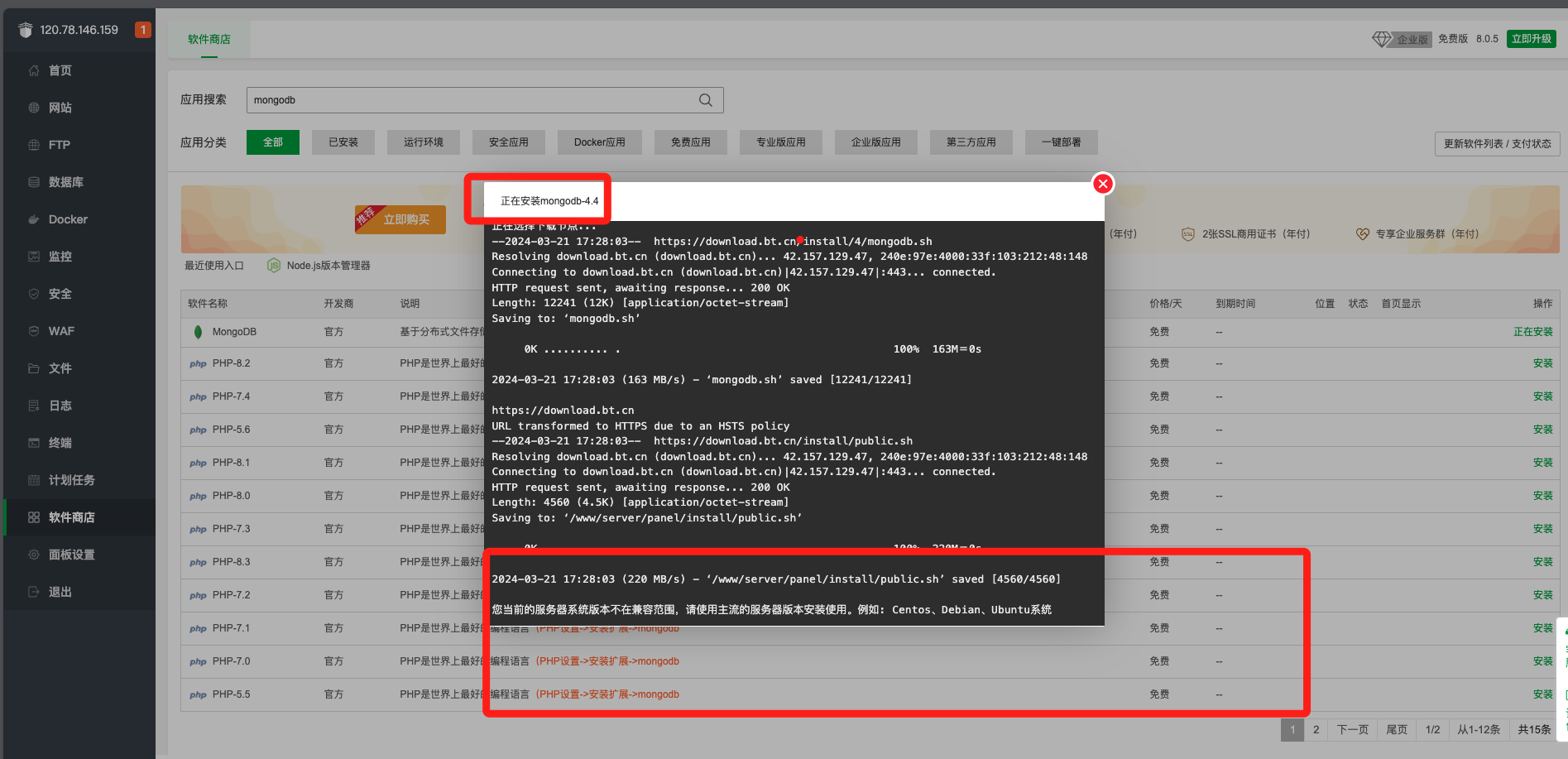The height and width of the screenshot is (759, 1568).
Task: Click the Docker whale icon in sidebar
Action: [34, 219]
